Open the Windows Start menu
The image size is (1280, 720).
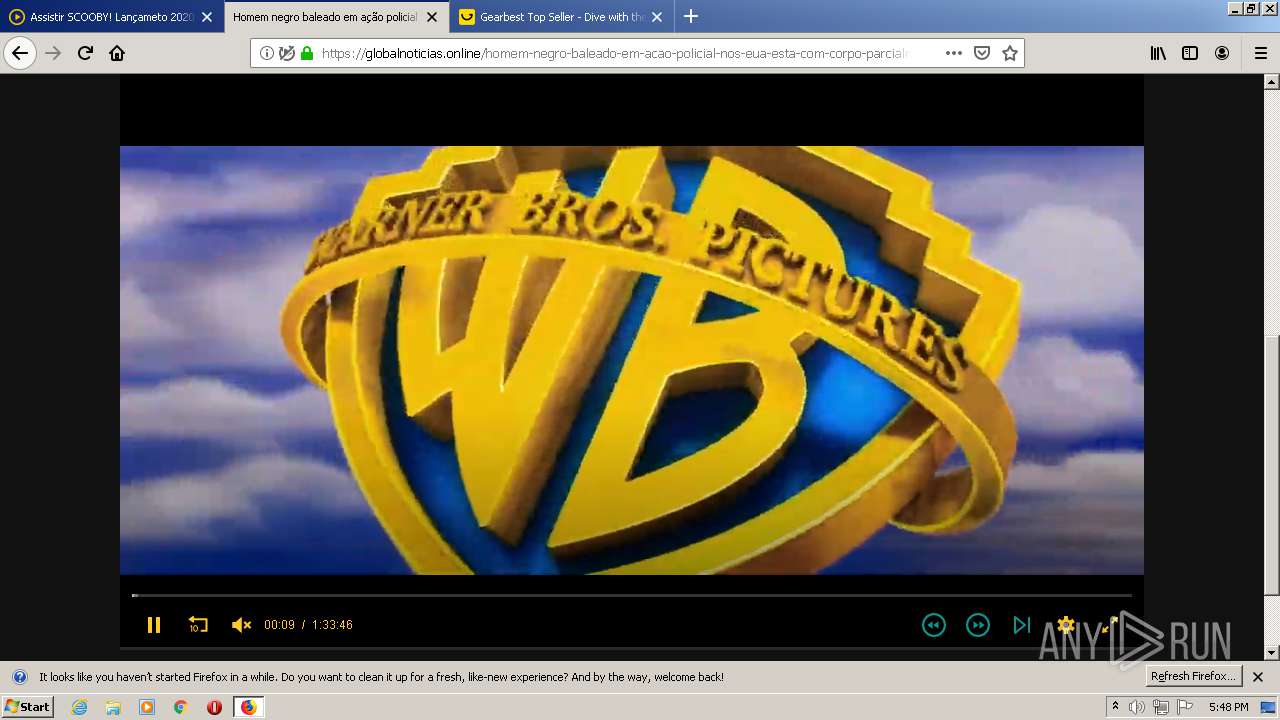click(x=28, y=706)
